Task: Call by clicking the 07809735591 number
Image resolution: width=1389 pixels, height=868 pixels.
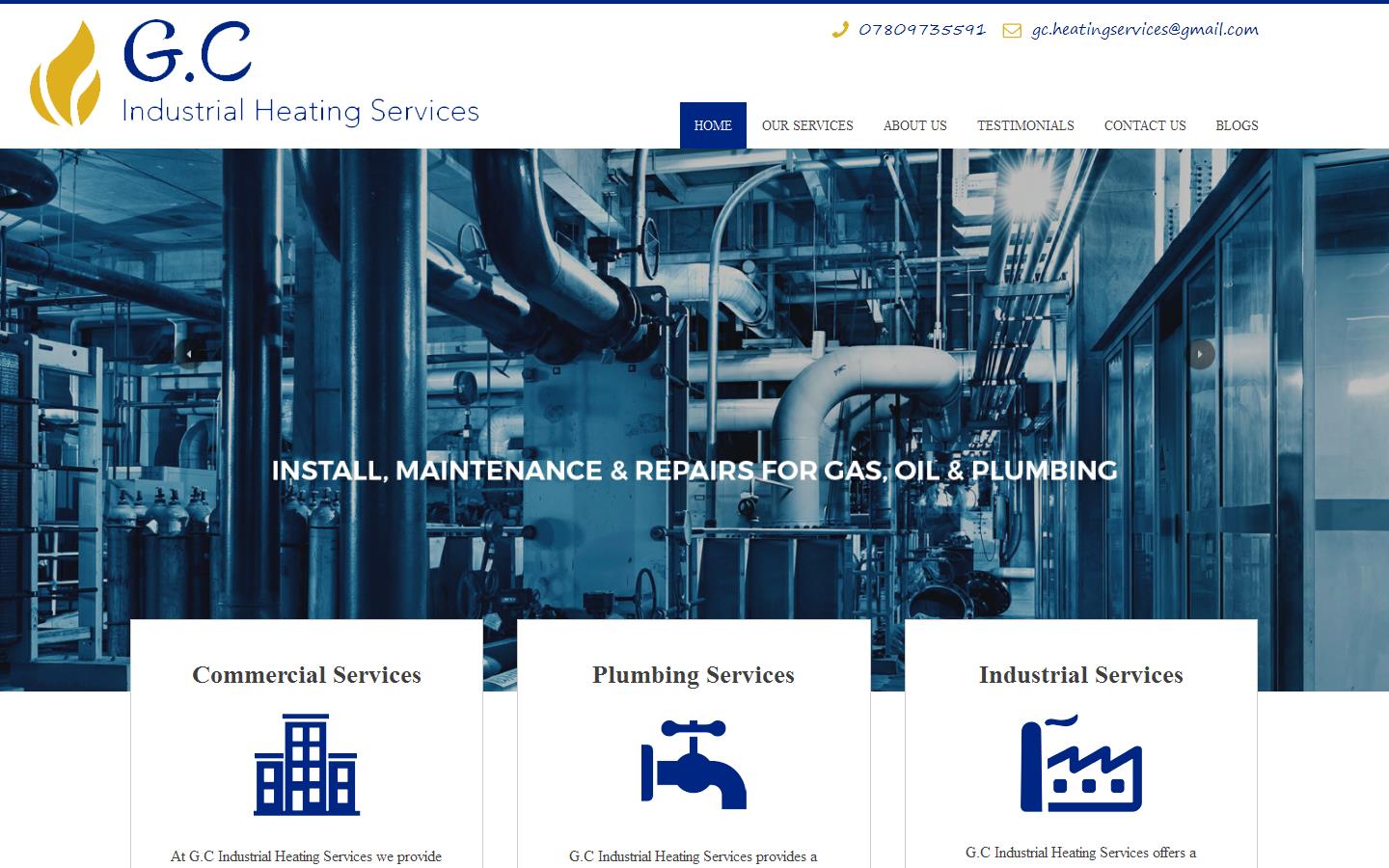Action: 921,30
